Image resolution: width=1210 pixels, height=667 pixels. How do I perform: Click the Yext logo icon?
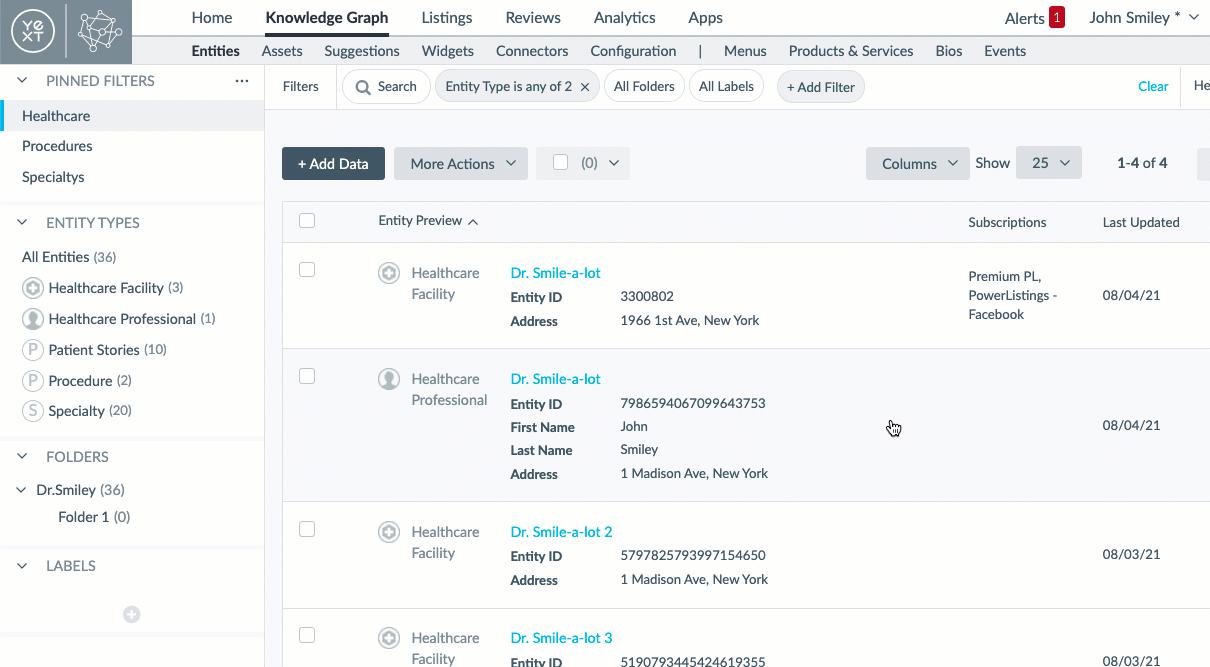(x=31, y=32)
